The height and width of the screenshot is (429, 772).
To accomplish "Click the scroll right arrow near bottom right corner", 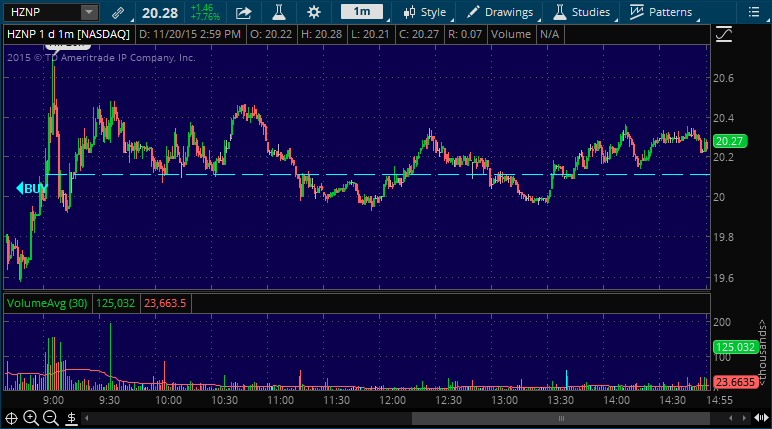I will [744, 418].
